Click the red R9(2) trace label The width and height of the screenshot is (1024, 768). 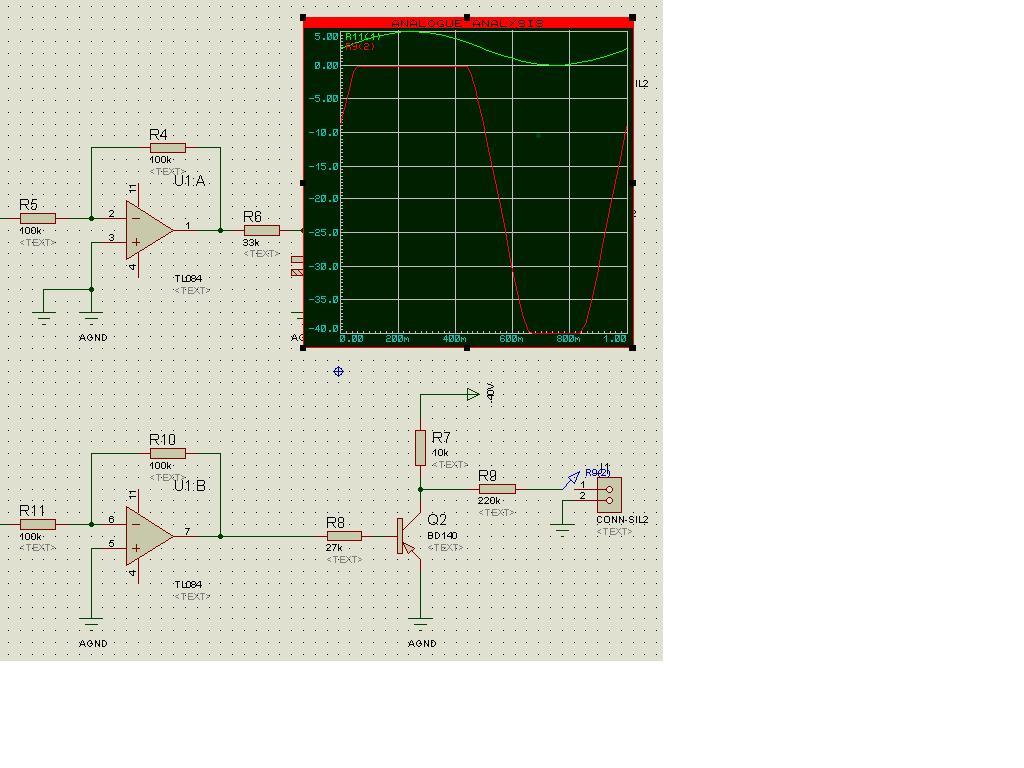(359, 47)
